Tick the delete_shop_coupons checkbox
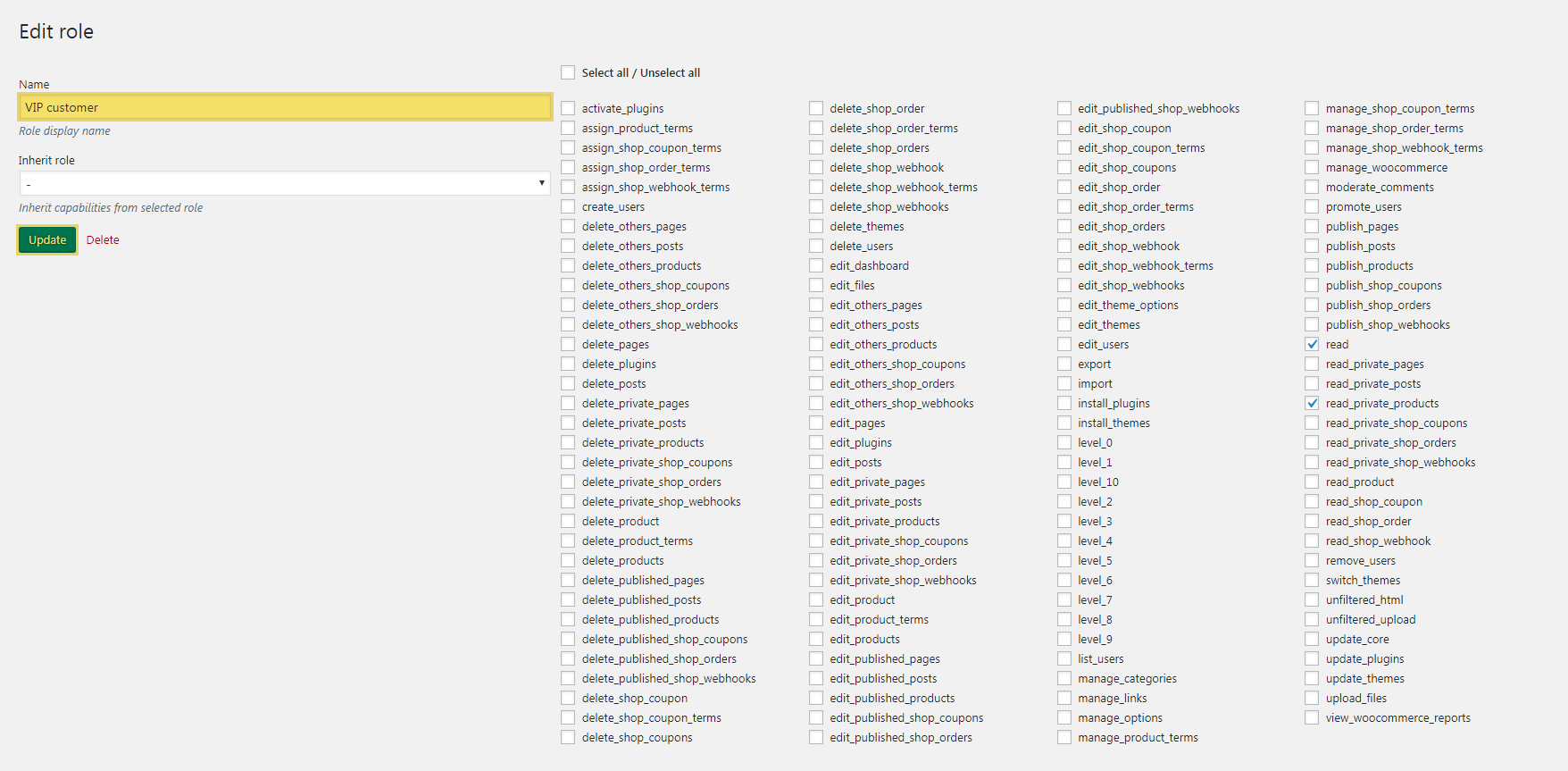 [x=568, y=737]
